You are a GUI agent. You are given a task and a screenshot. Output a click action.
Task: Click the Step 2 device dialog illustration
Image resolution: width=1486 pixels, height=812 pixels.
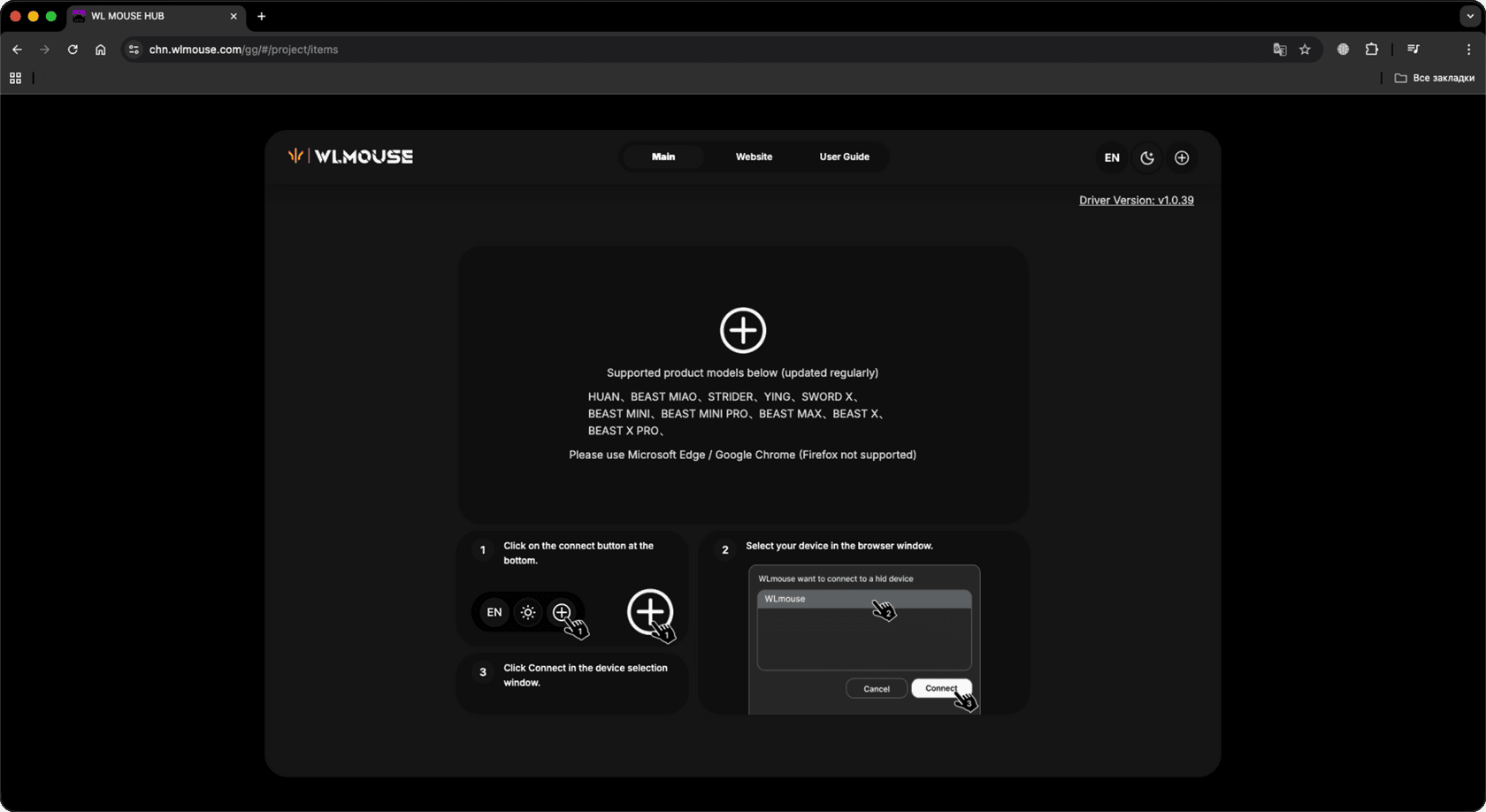(x=864, y=639)
